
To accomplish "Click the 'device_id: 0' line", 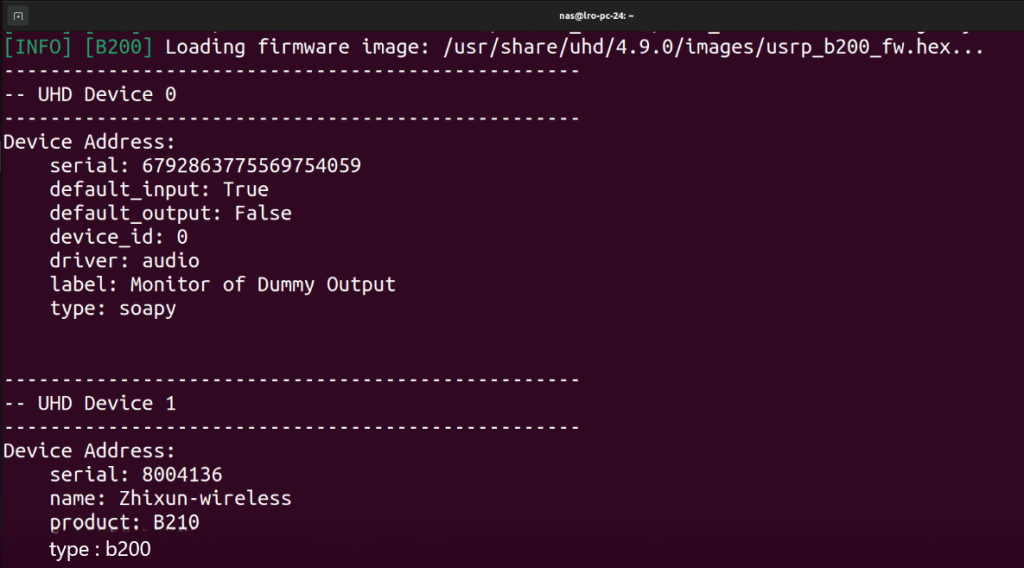I will coord(118,237).
